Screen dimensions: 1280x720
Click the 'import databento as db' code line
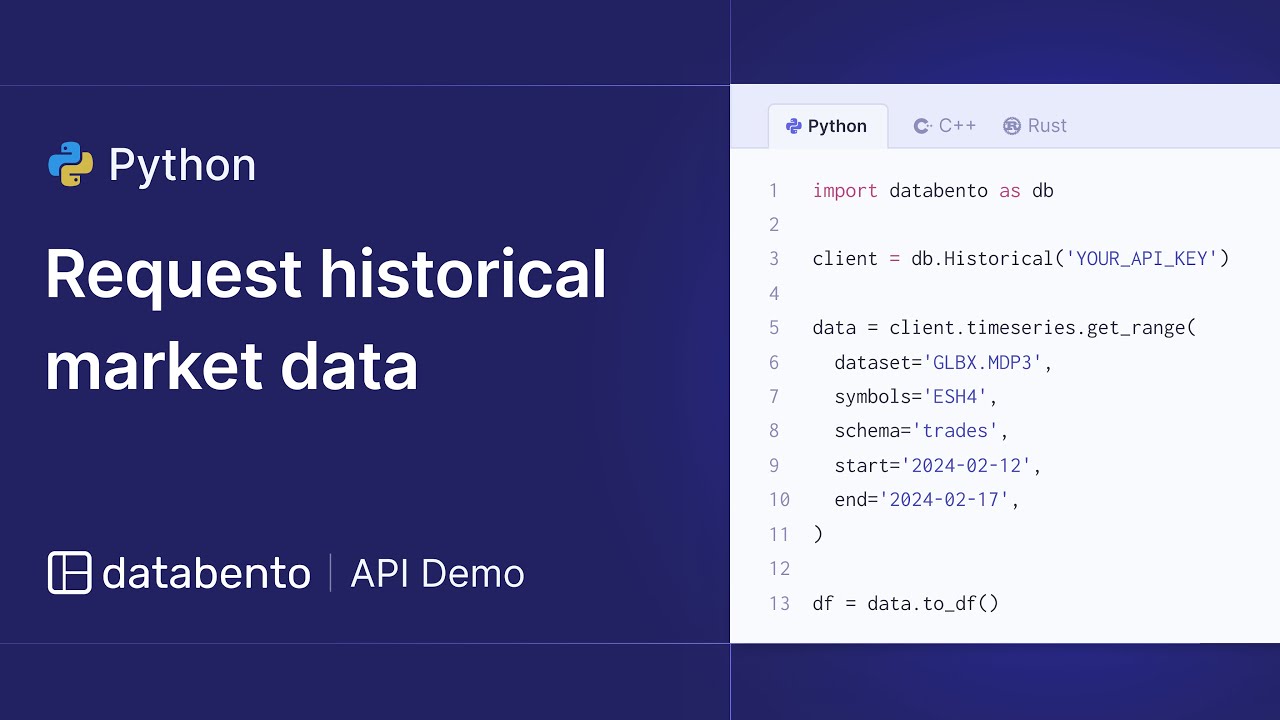coord(933,190)
